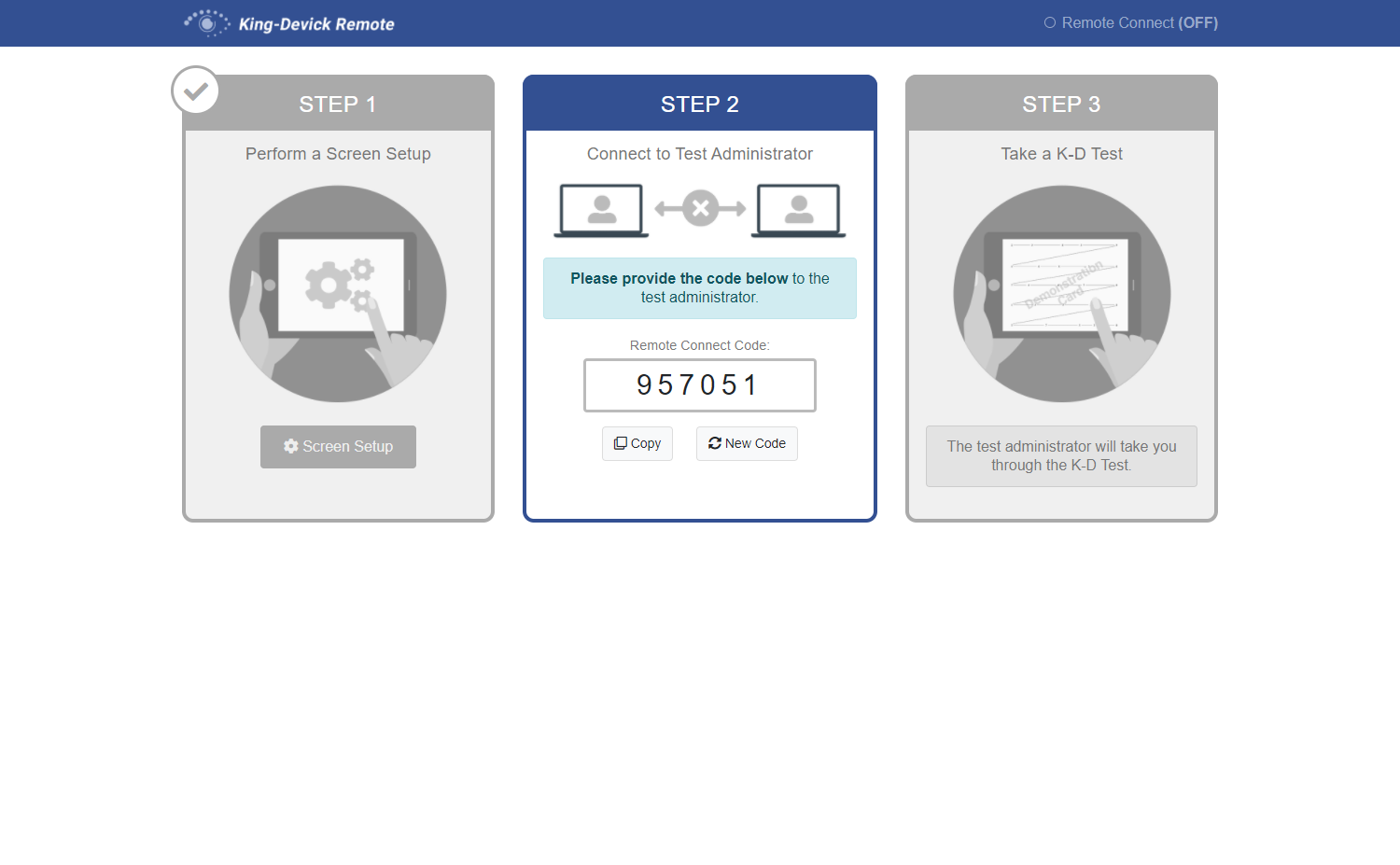Screen dimensions: 1400x865
Task: Select the STEP 3 header panel
Action: click(1061, 103)
